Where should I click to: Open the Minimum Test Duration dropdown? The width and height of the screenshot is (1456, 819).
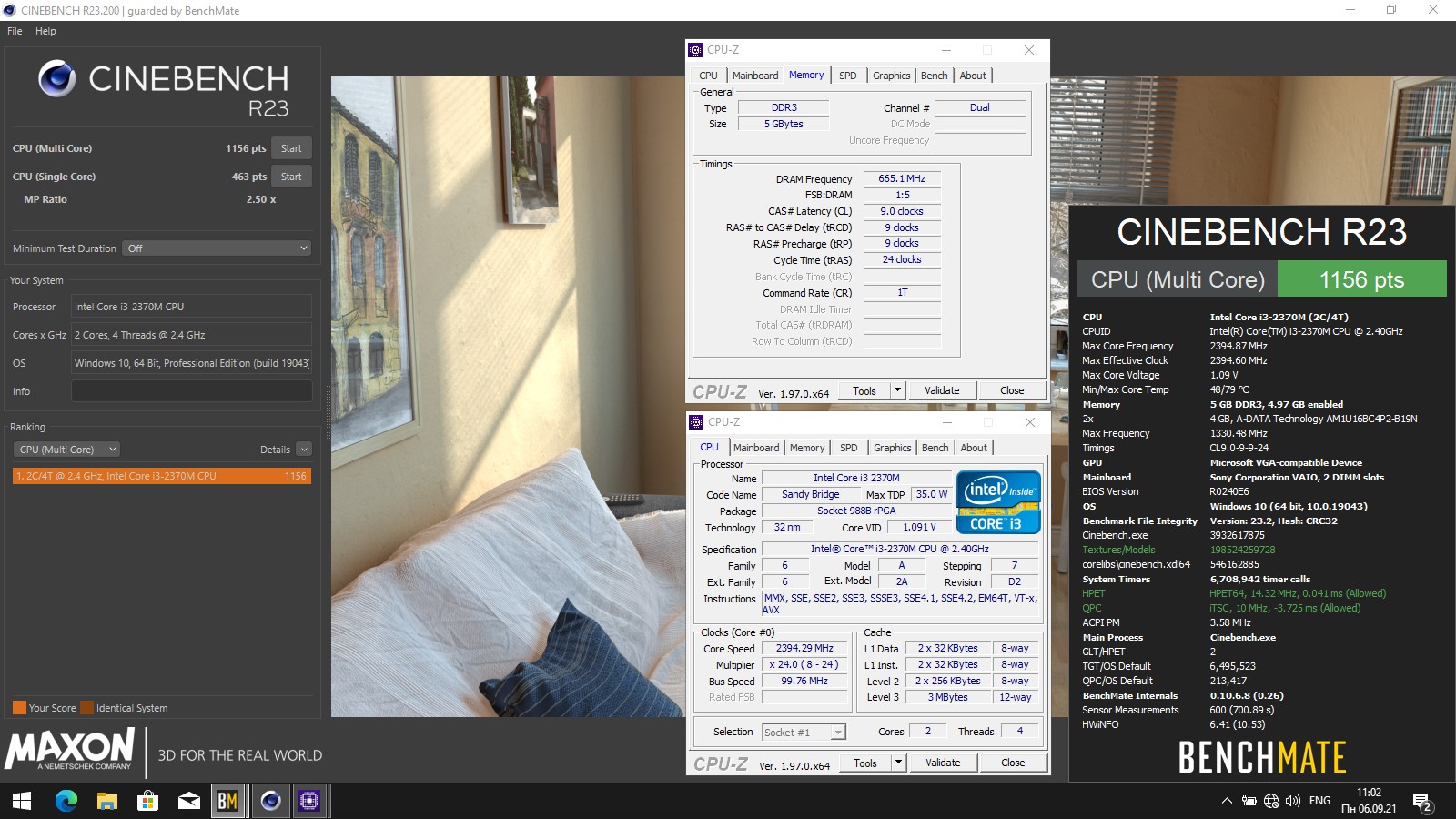tap(217, 248)
